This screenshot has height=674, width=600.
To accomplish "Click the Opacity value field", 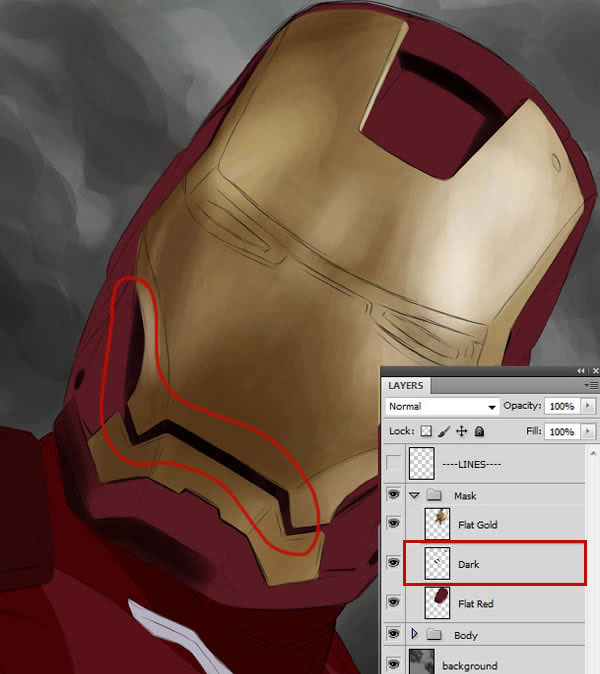I will (x=562, y=406).
